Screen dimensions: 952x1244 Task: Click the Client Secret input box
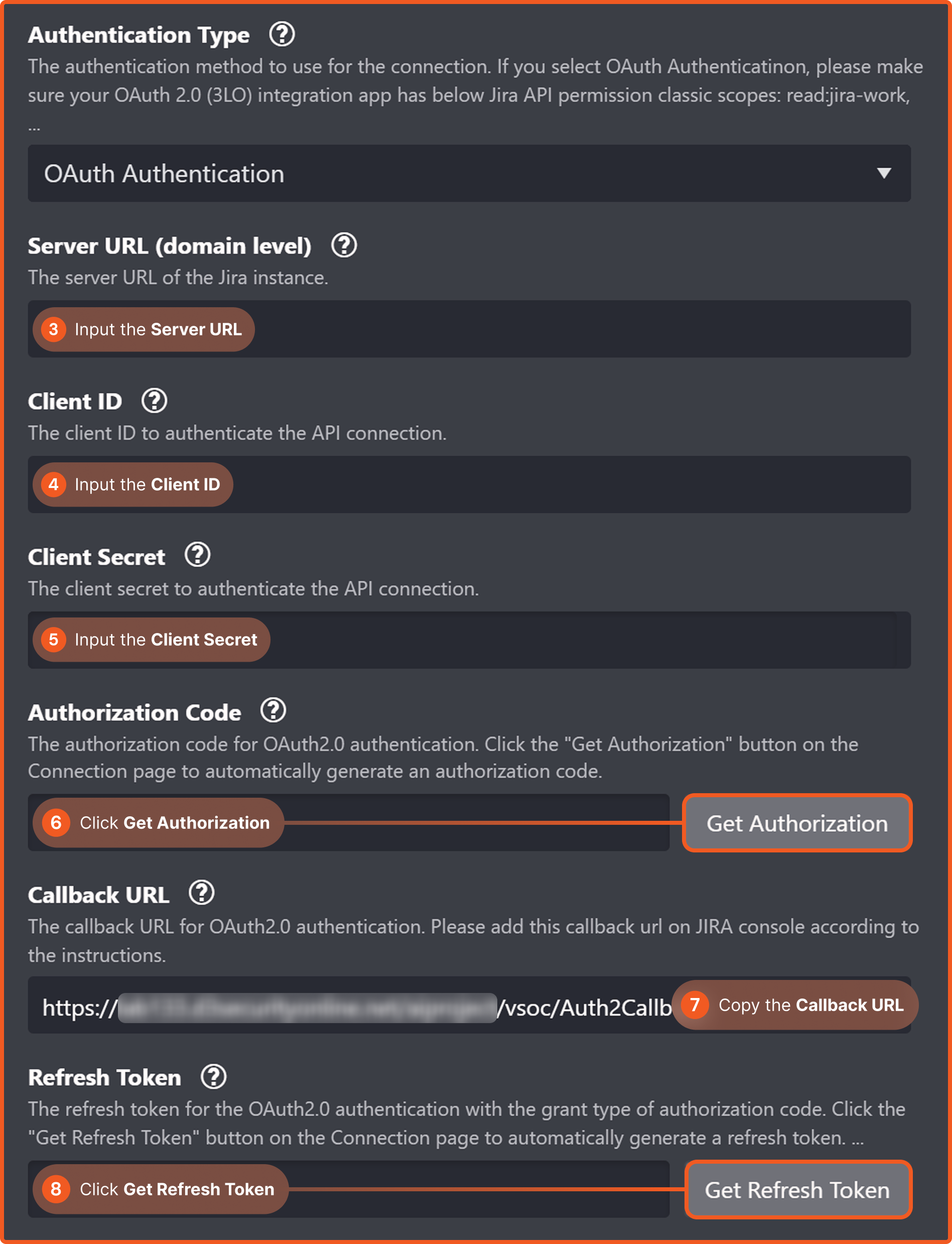click(567, 640)
